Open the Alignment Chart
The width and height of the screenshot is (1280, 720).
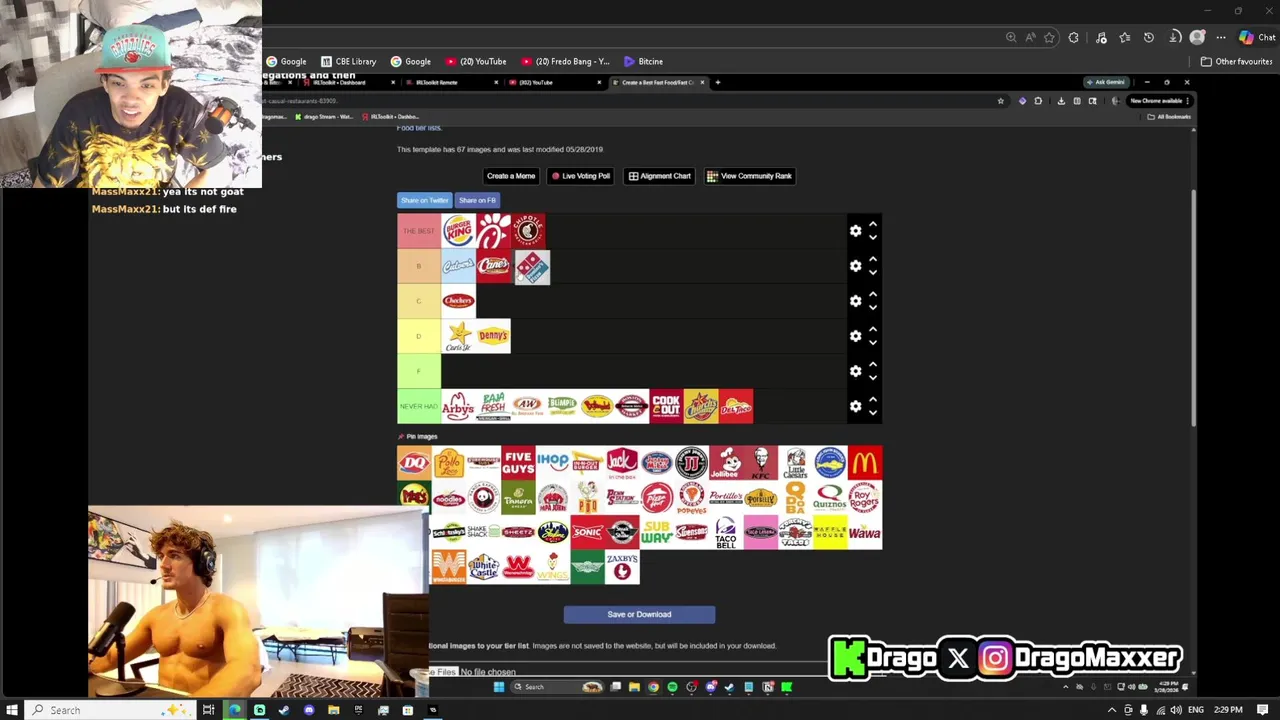[x=659, y=176]
